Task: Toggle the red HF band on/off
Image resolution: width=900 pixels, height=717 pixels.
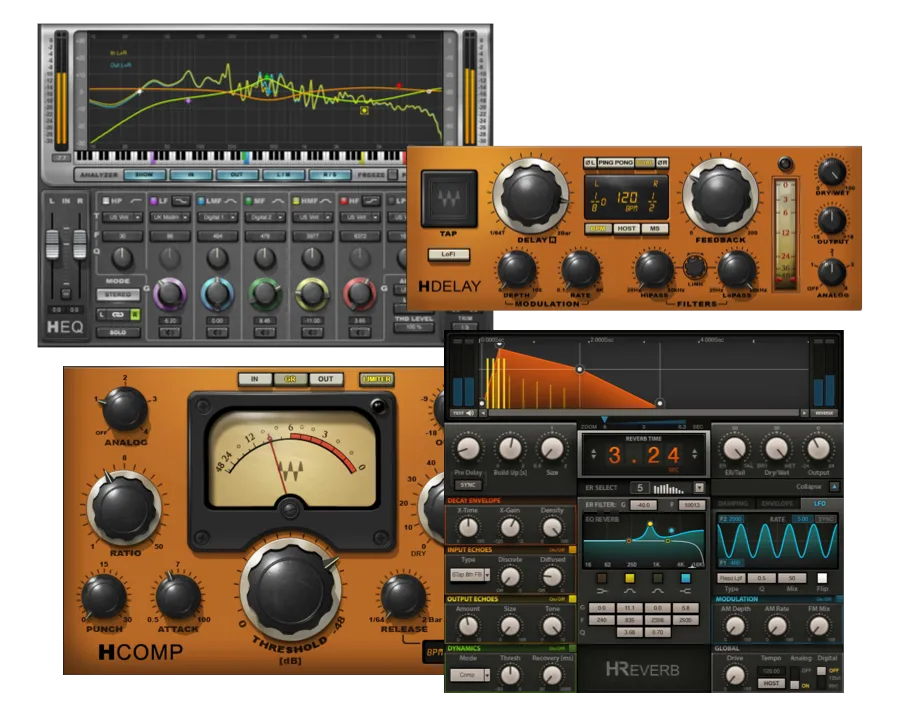Action: click(344, 201)
